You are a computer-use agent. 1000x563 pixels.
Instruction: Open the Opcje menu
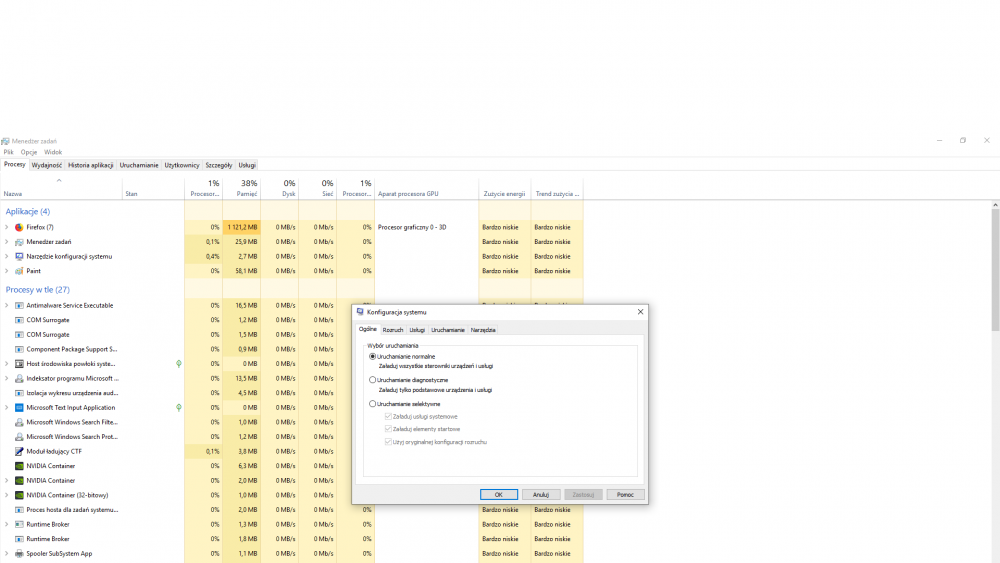click(29, 152)
